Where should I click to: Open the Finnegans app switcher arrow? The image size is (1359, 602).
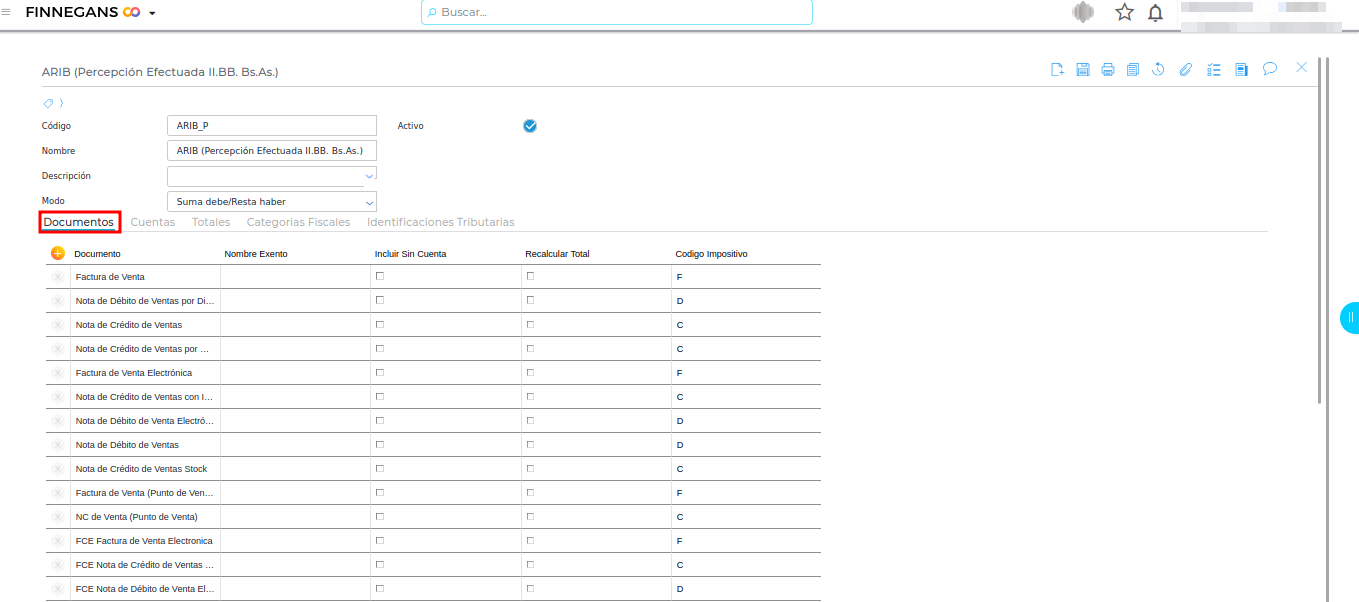[152, 13]
